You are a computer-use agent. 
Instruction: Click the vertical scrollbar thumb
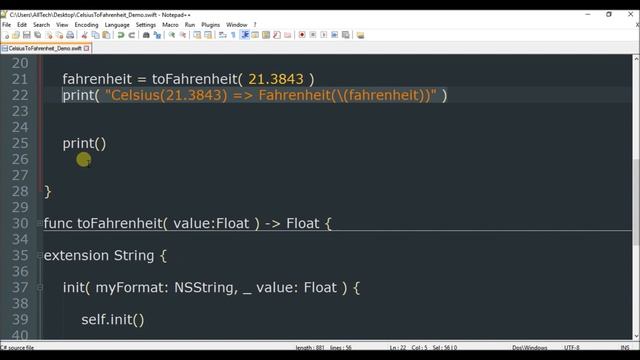636,202
